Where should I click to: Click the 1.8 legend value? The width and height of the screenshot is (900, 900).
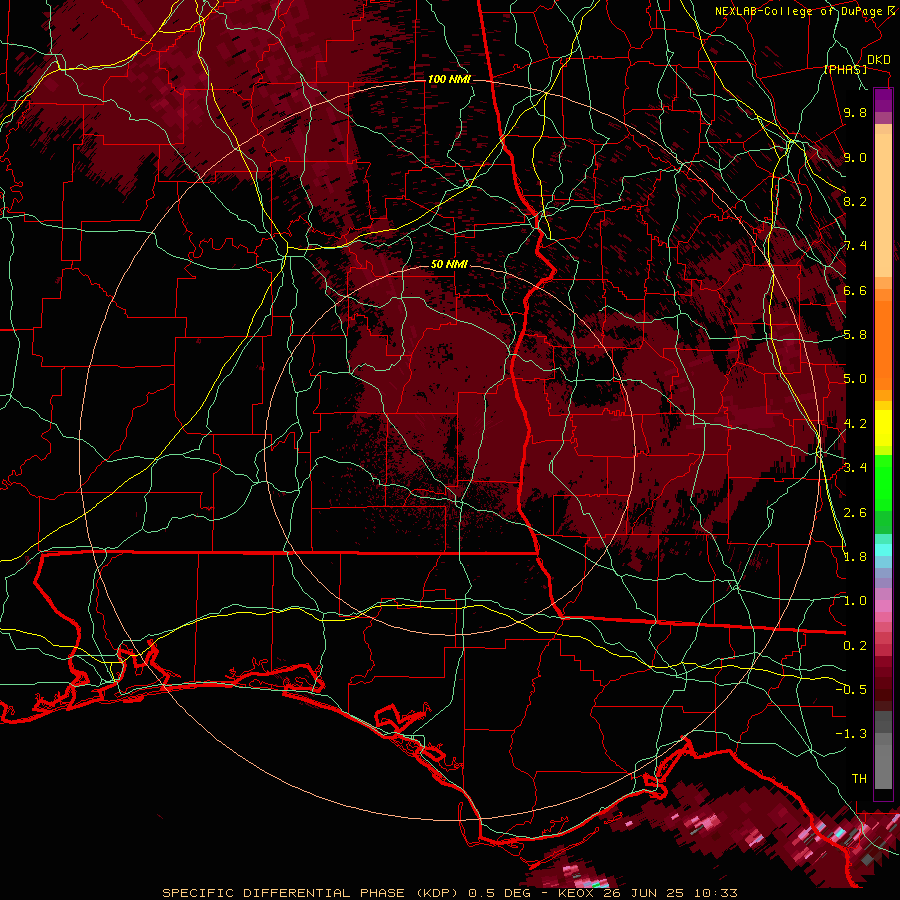coord(855,557)
